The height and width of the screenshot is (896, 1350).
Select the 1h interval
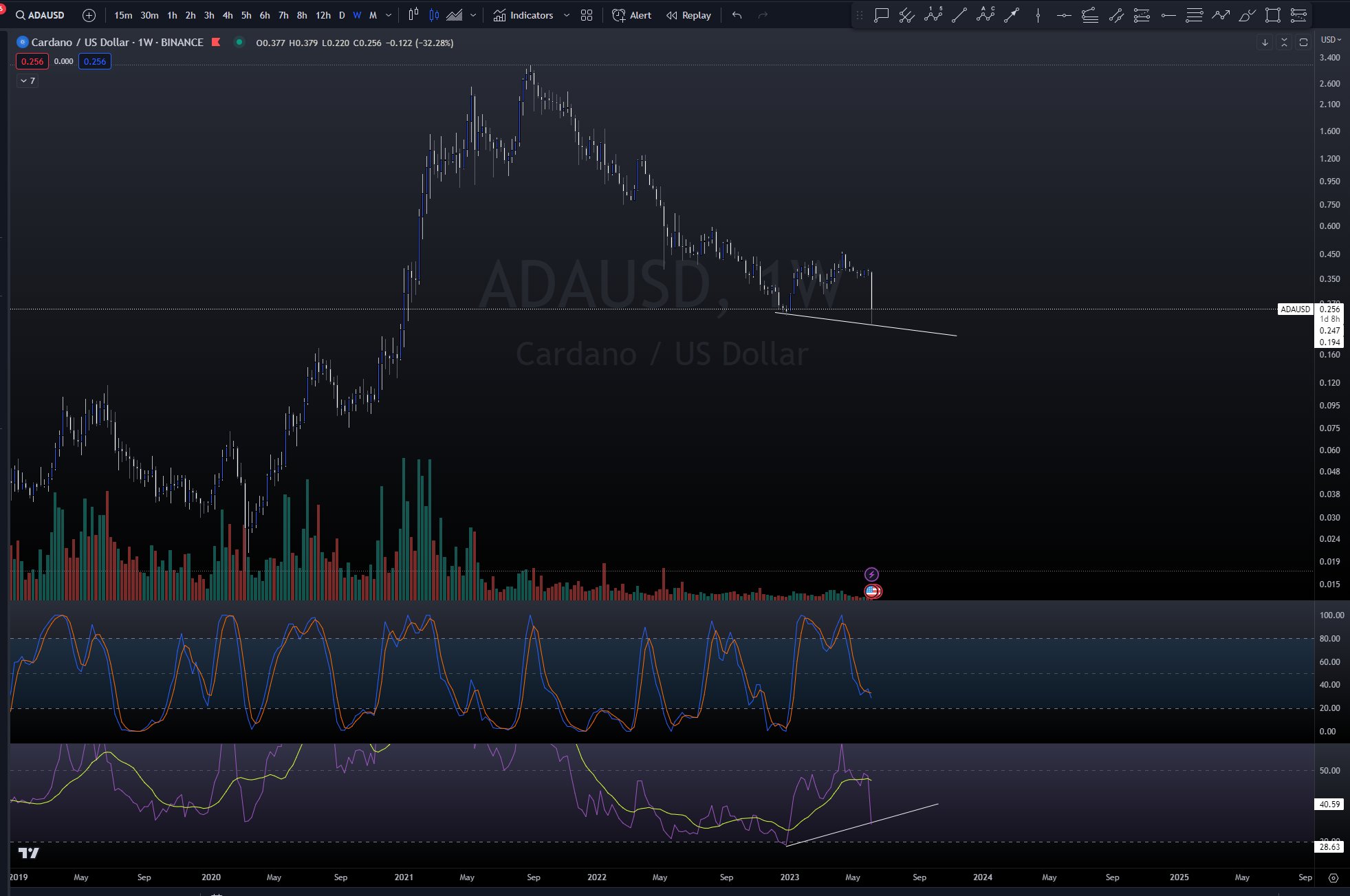coord(172,15)
